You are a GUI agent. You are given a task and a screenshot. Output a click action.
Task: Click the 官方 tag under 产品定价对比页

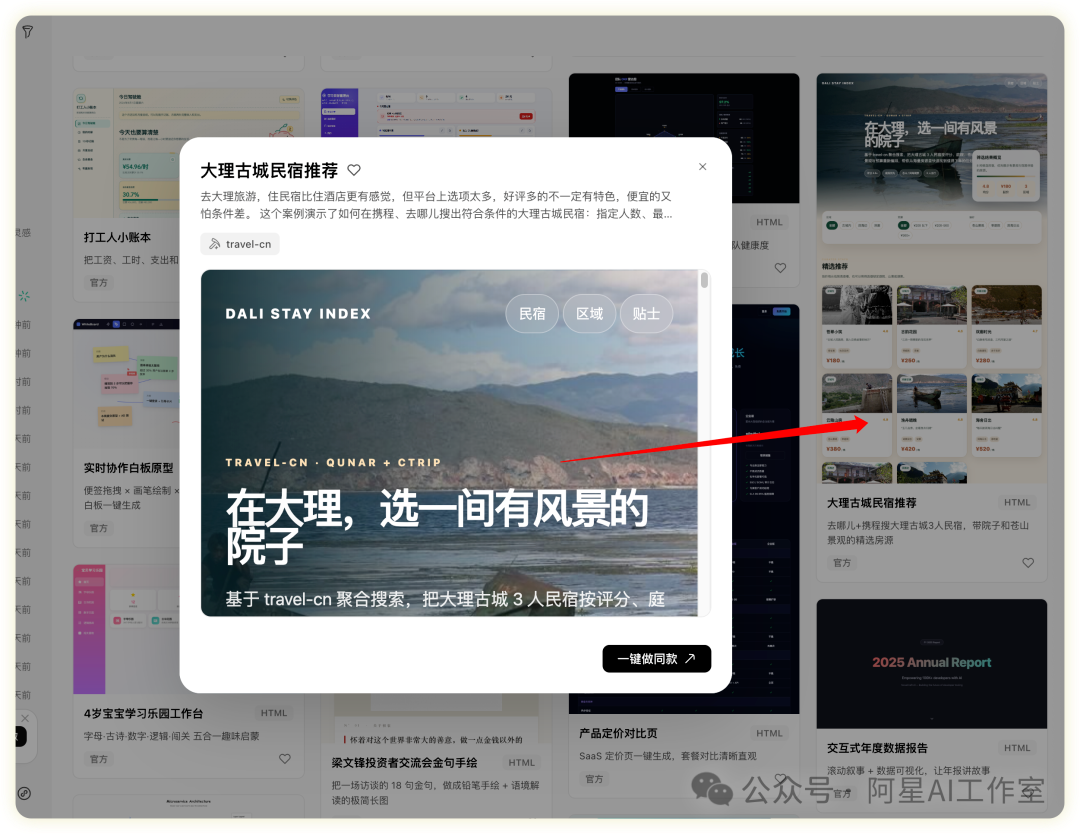click(594, 779)
